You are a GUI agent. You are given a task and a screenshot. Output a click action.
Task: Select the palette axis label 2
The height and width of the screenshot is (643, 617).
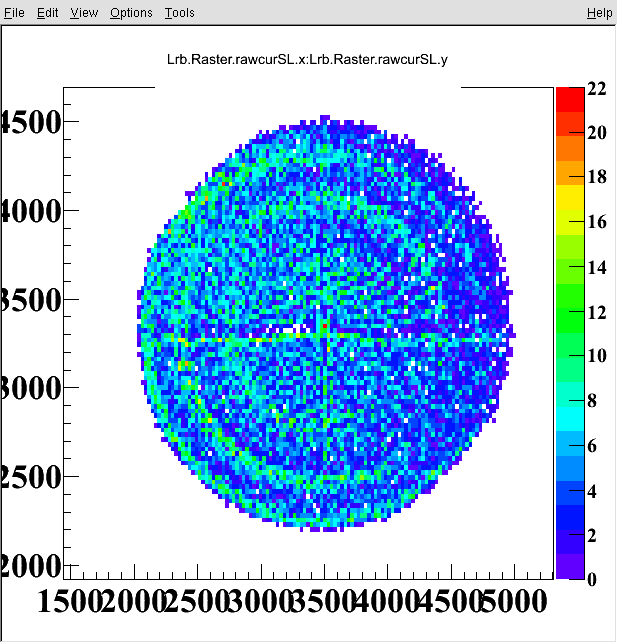click(592, 536)
